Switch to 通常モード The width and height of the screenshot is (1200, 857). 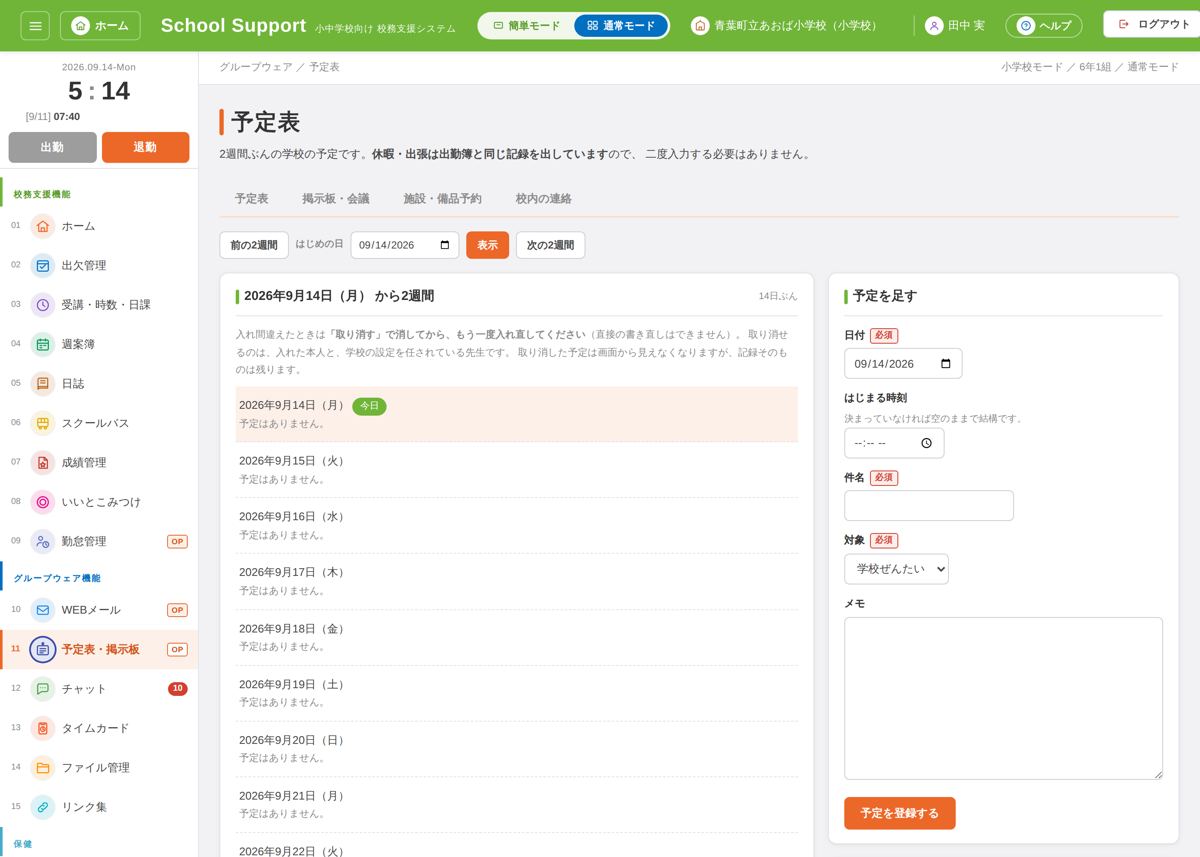point(621,25)
